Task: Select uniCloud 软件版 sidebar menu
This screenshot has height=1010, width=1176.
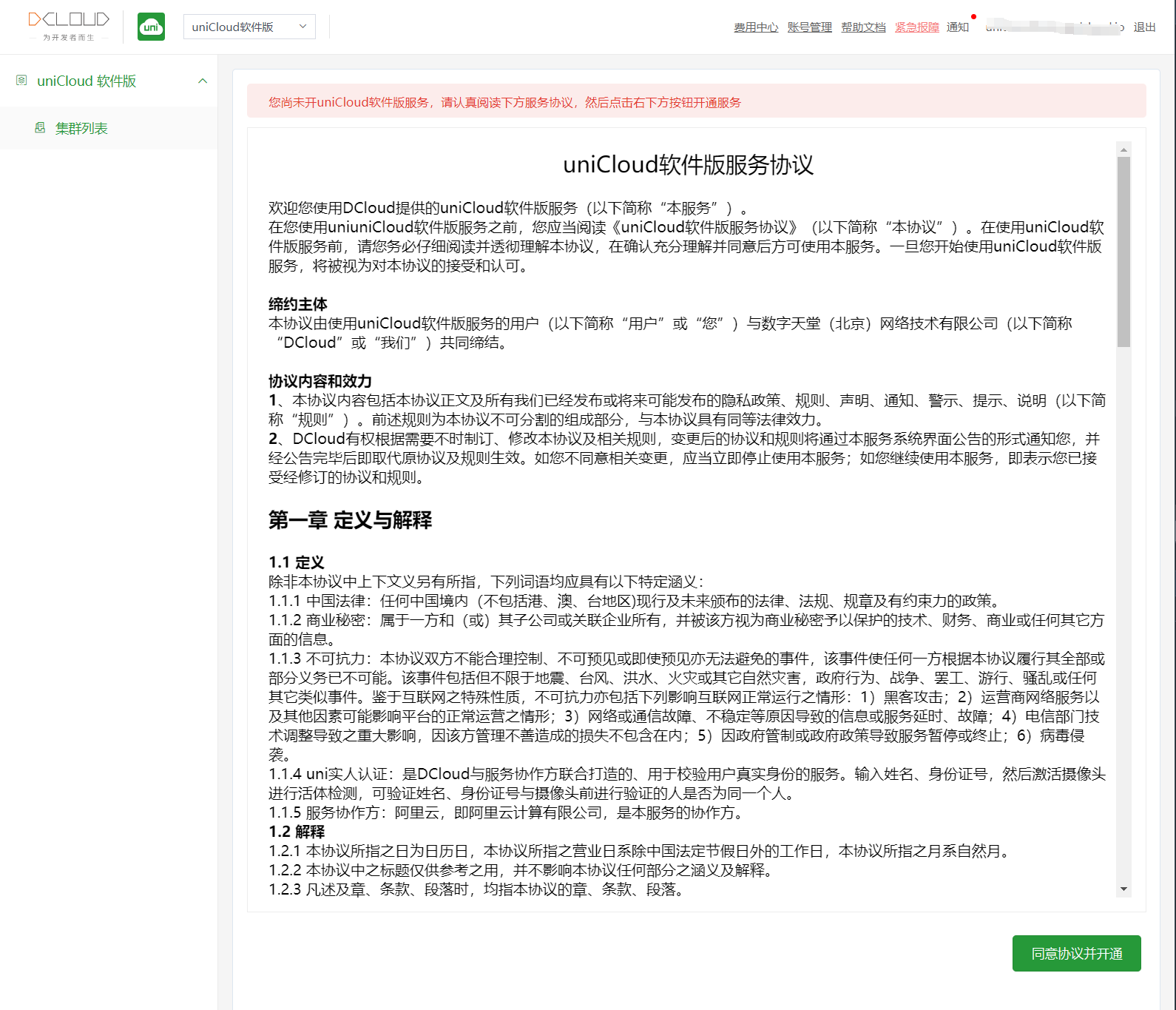Action: pyautogui.click(x=109, y=81)
